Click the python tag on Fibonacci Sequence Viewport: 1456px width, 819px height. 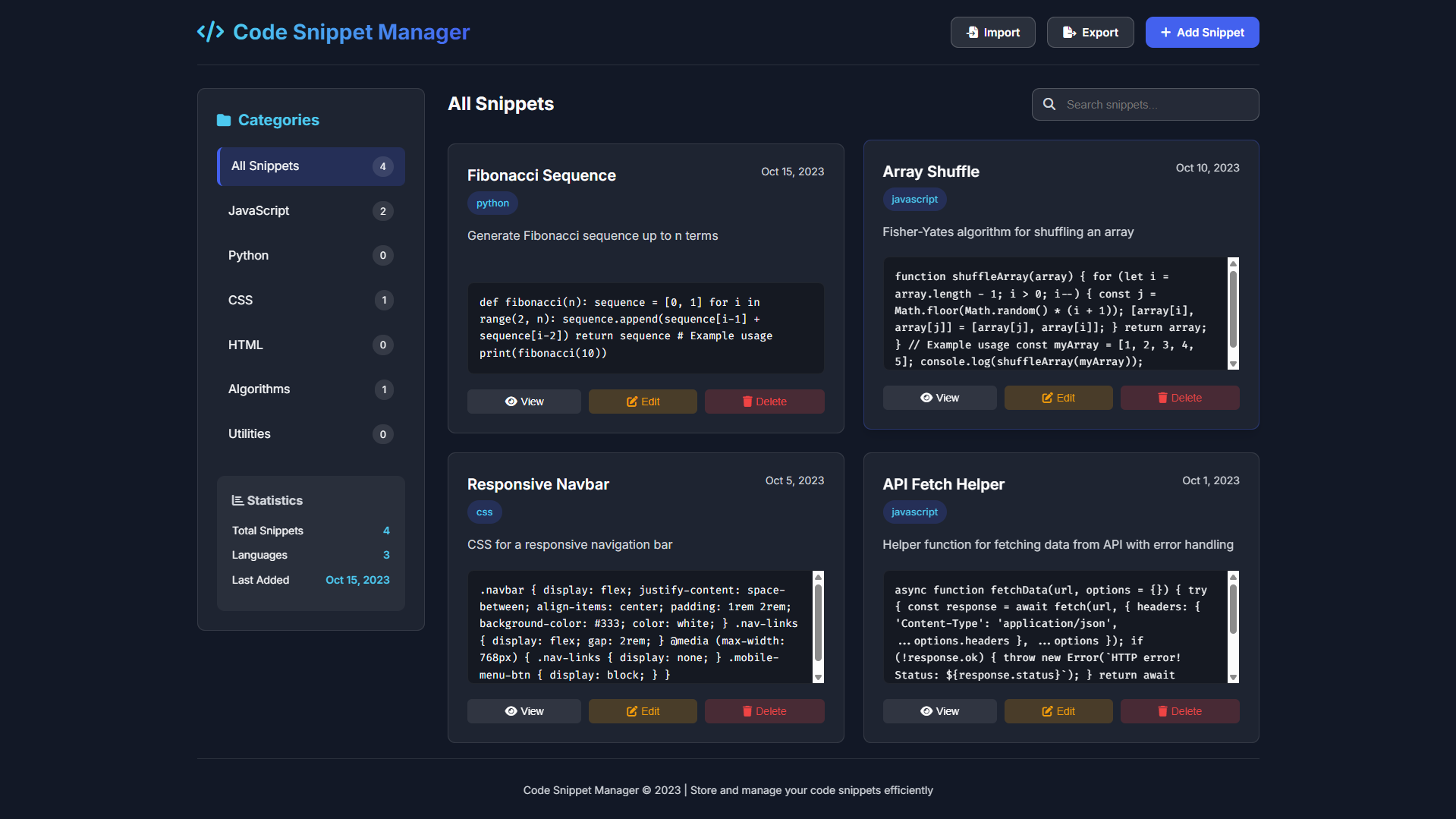coord(492,203)
